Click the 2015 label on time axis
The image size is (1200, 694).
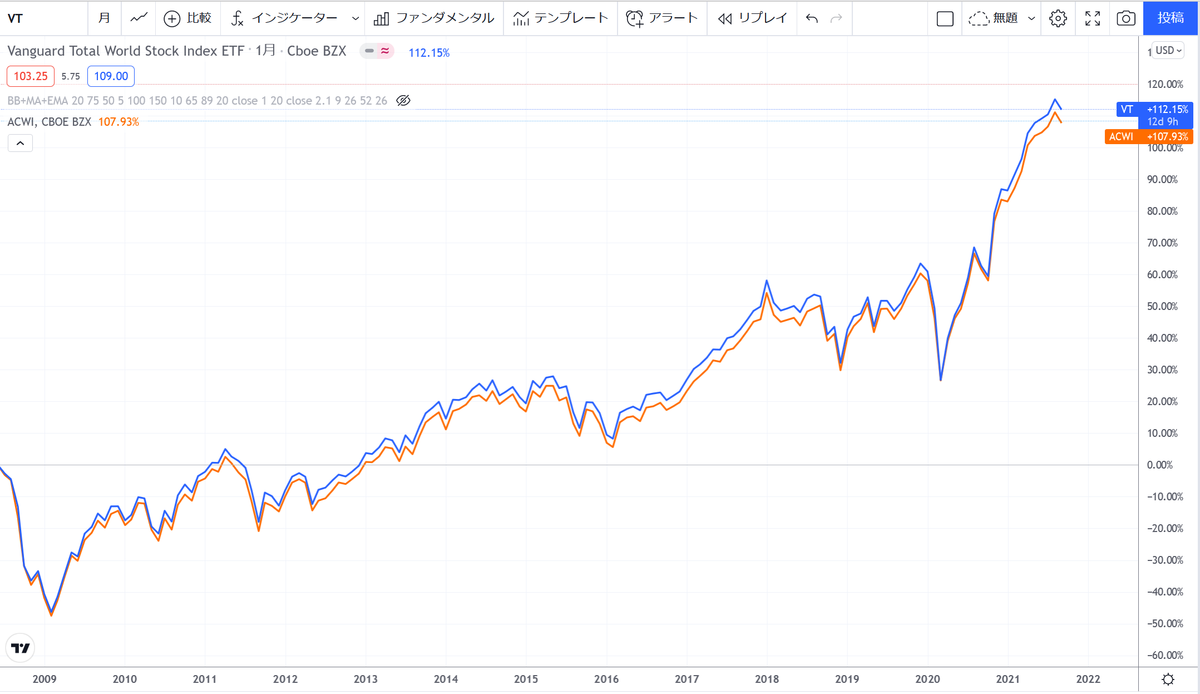[x=526, y=679]
